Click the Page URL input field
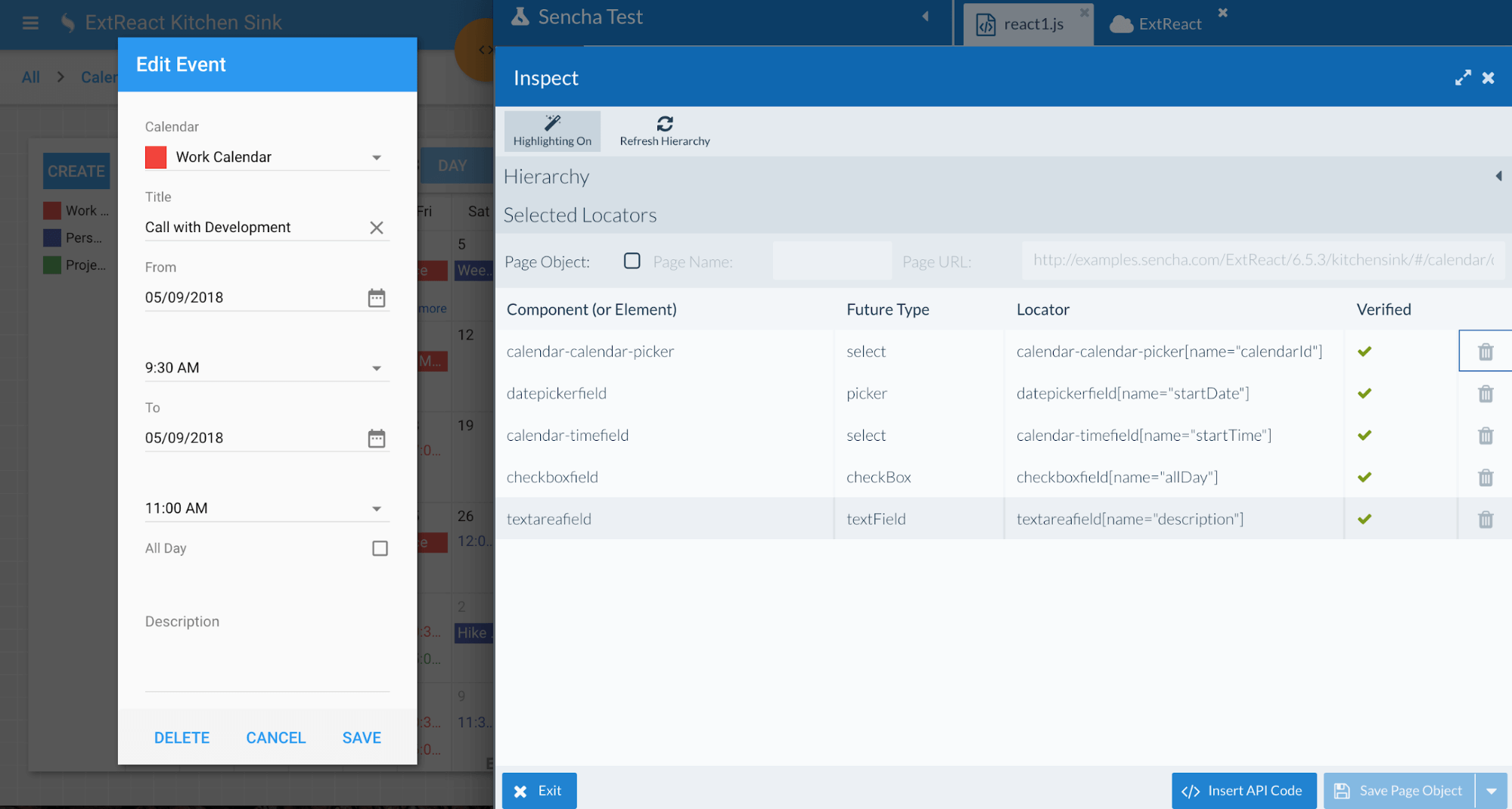 point(1263,261)
